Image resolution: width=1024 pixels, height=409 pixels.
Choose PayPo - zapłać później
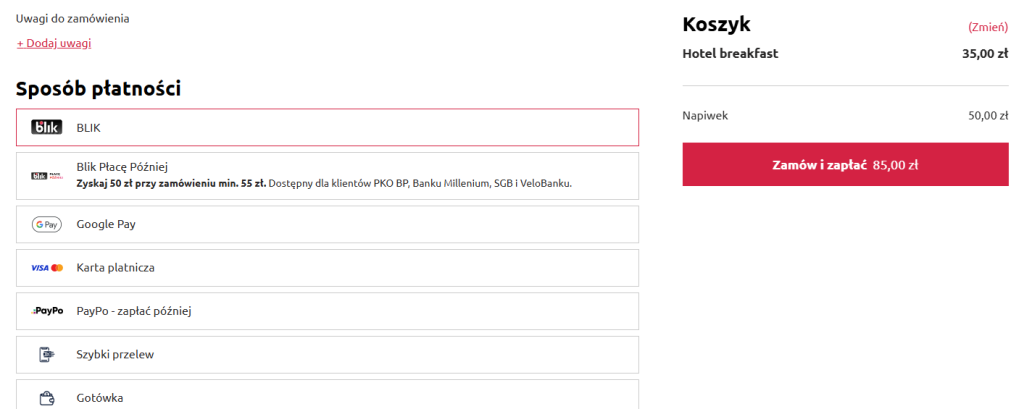[327, 311]
